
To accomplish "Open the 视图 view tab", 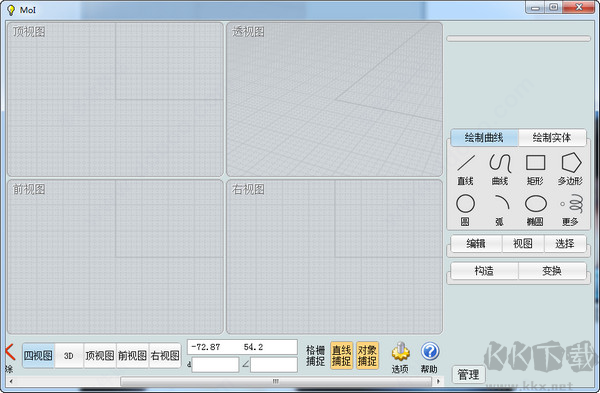I will point(523,244).
